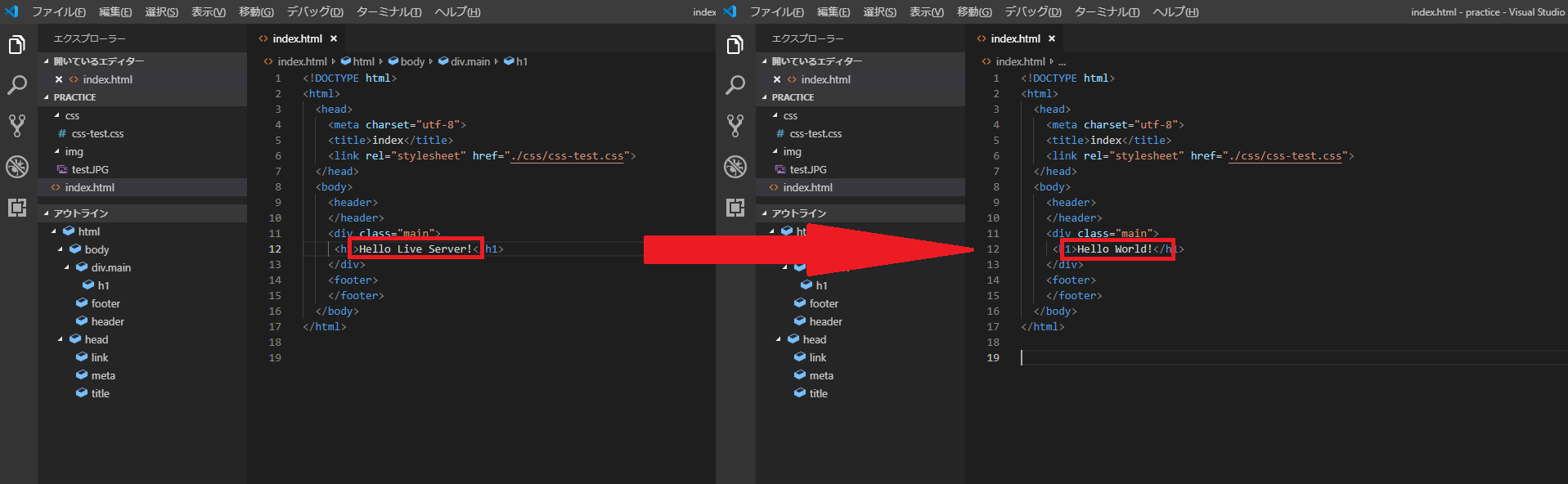This screenshot has width=1568, height=484.
Task: Collapse img folder in left explorer
Action: [x=56, y=151]
